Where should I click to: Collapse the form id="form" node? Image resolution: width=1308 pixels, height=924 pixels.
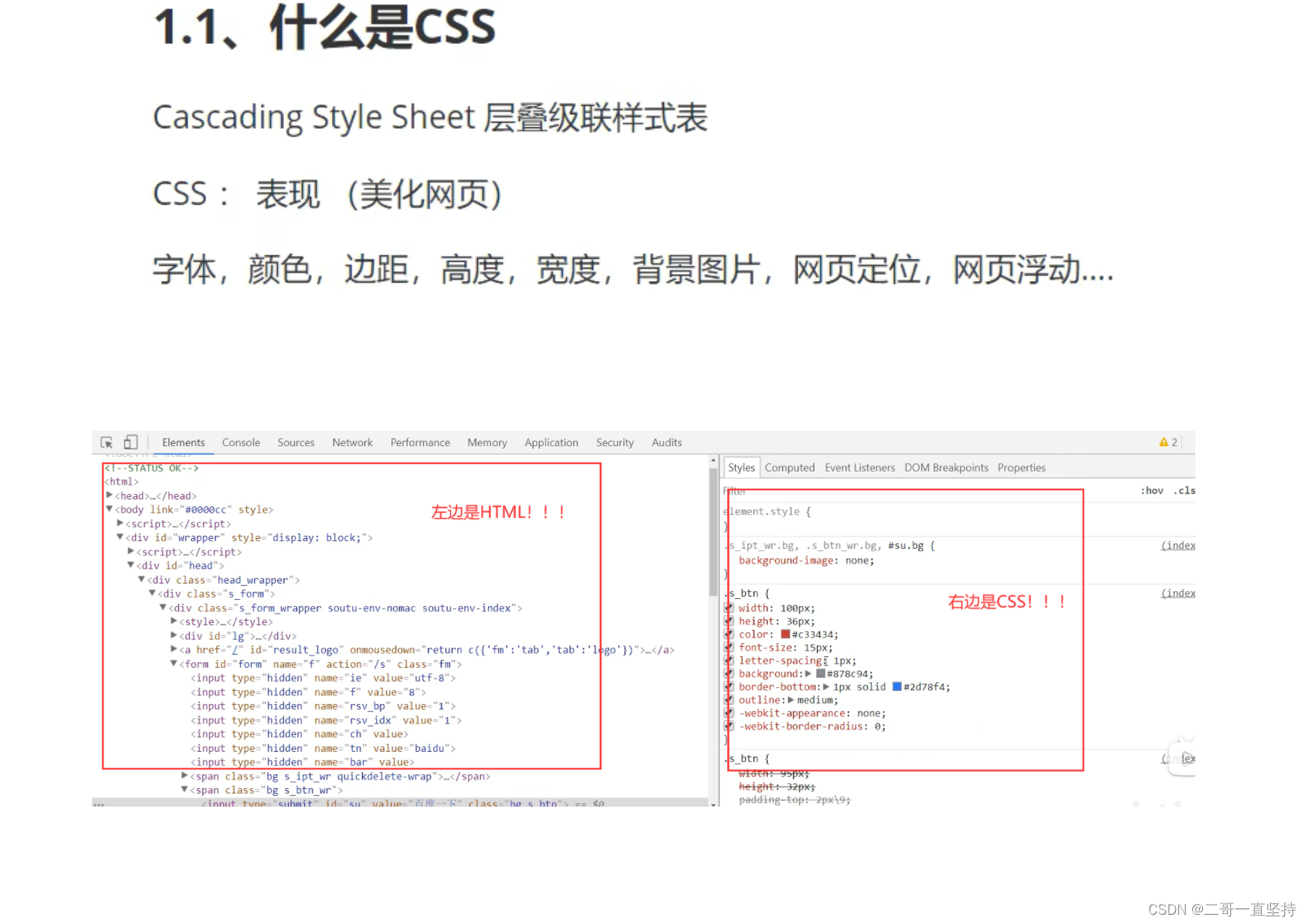[x=174, y=664]
